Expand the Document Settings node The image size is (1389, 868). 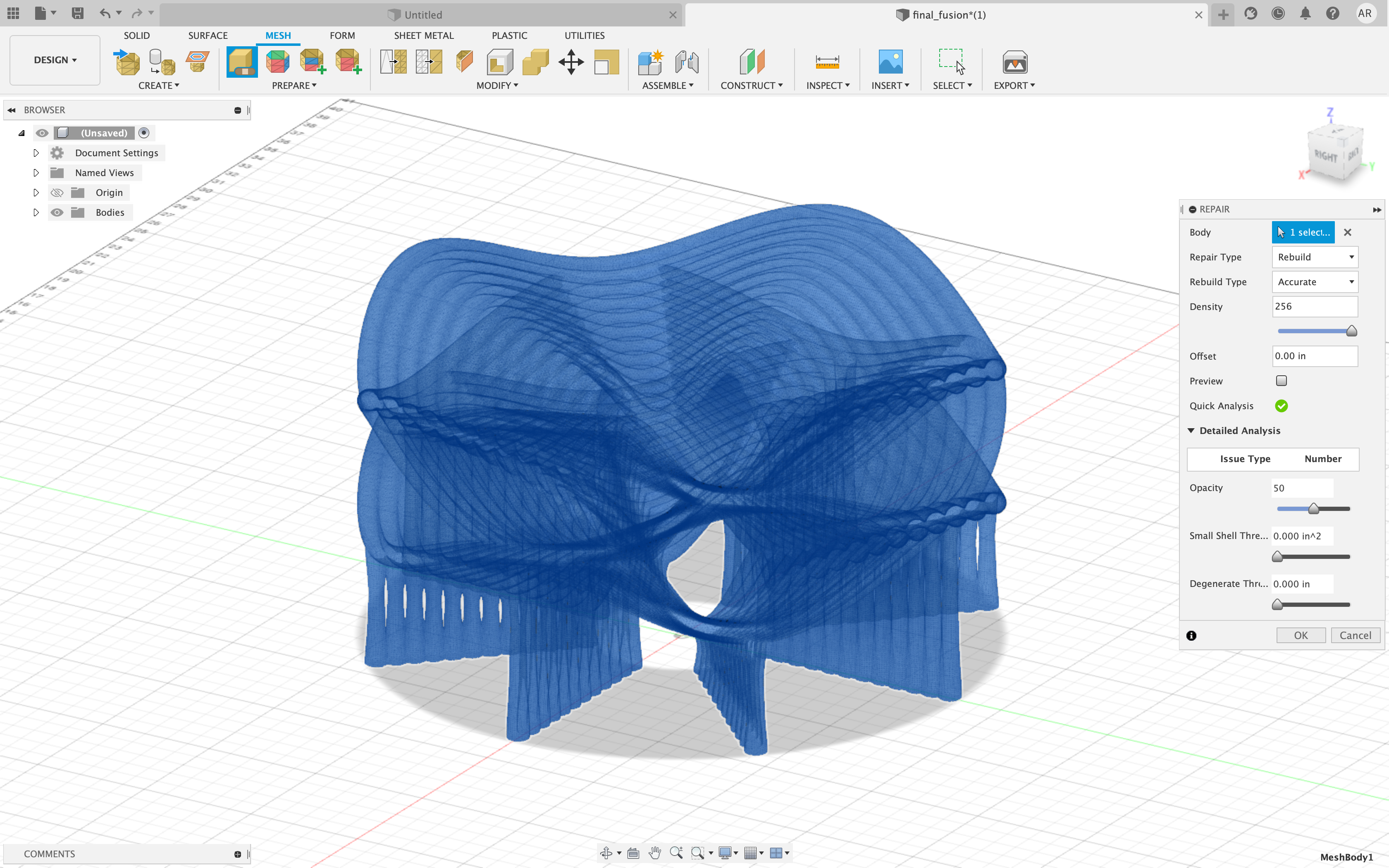36,153
